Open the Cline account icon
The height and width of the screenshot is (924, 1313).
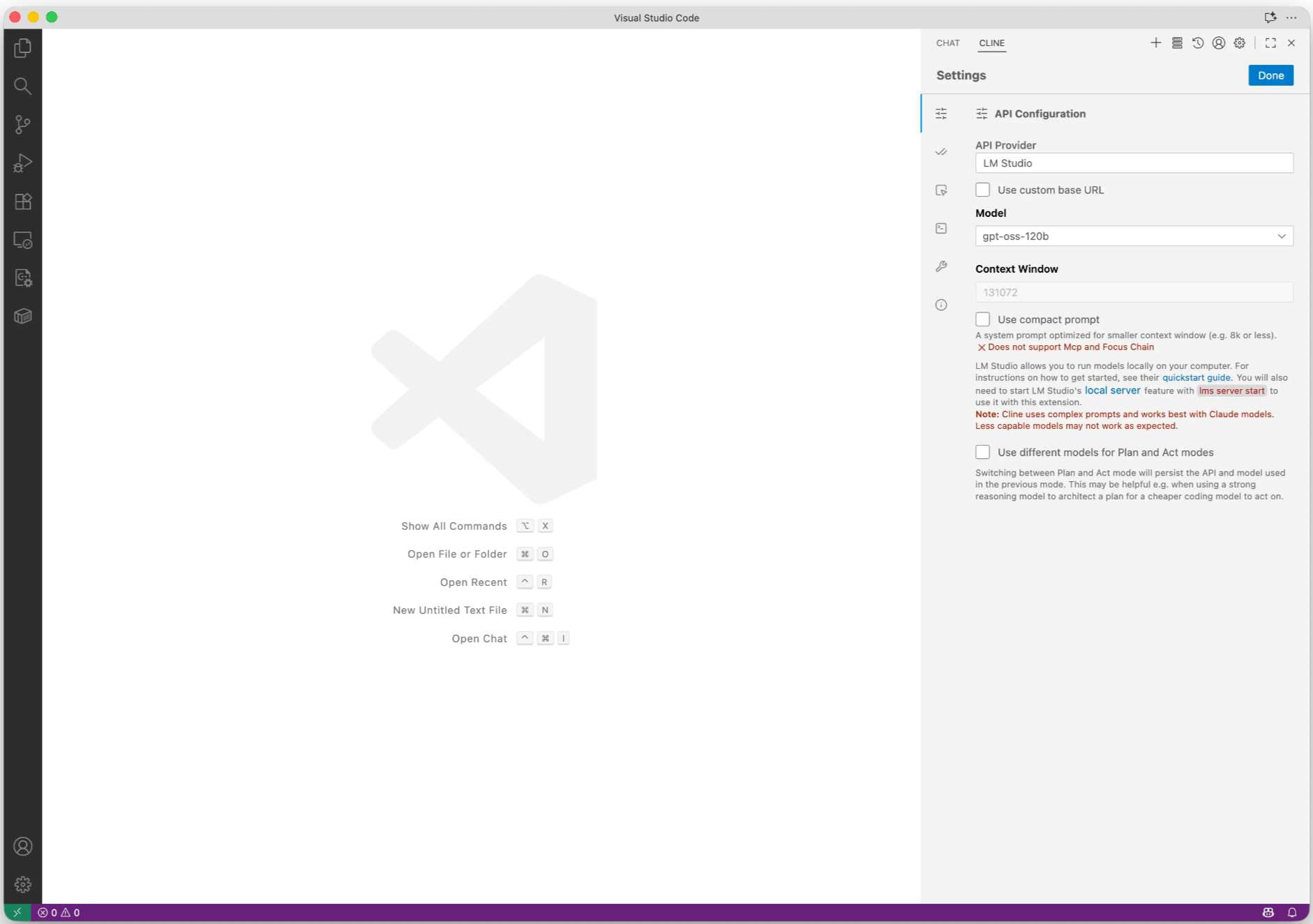1218,43
